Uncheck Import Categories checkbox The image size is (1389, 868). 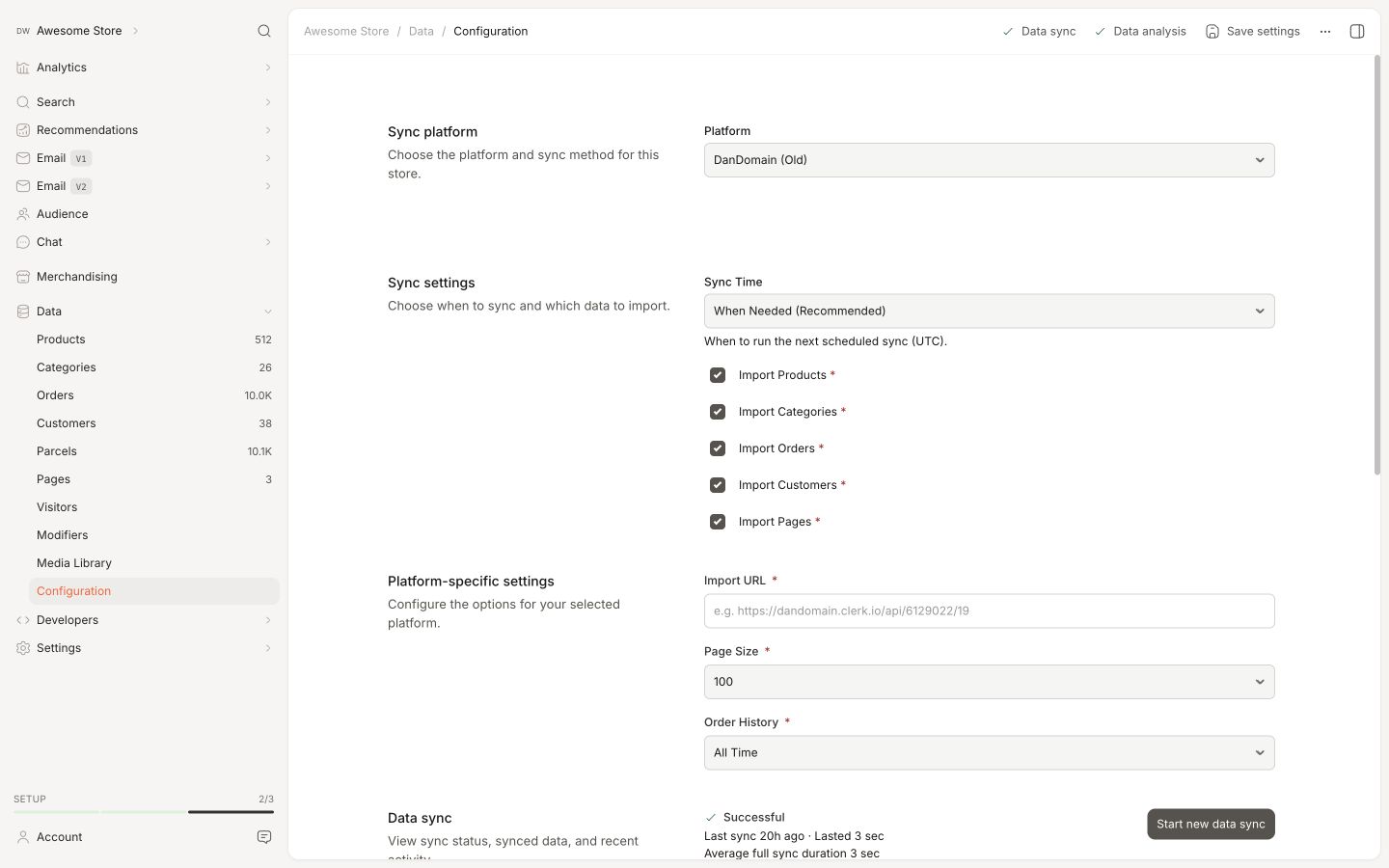point(718,412)
